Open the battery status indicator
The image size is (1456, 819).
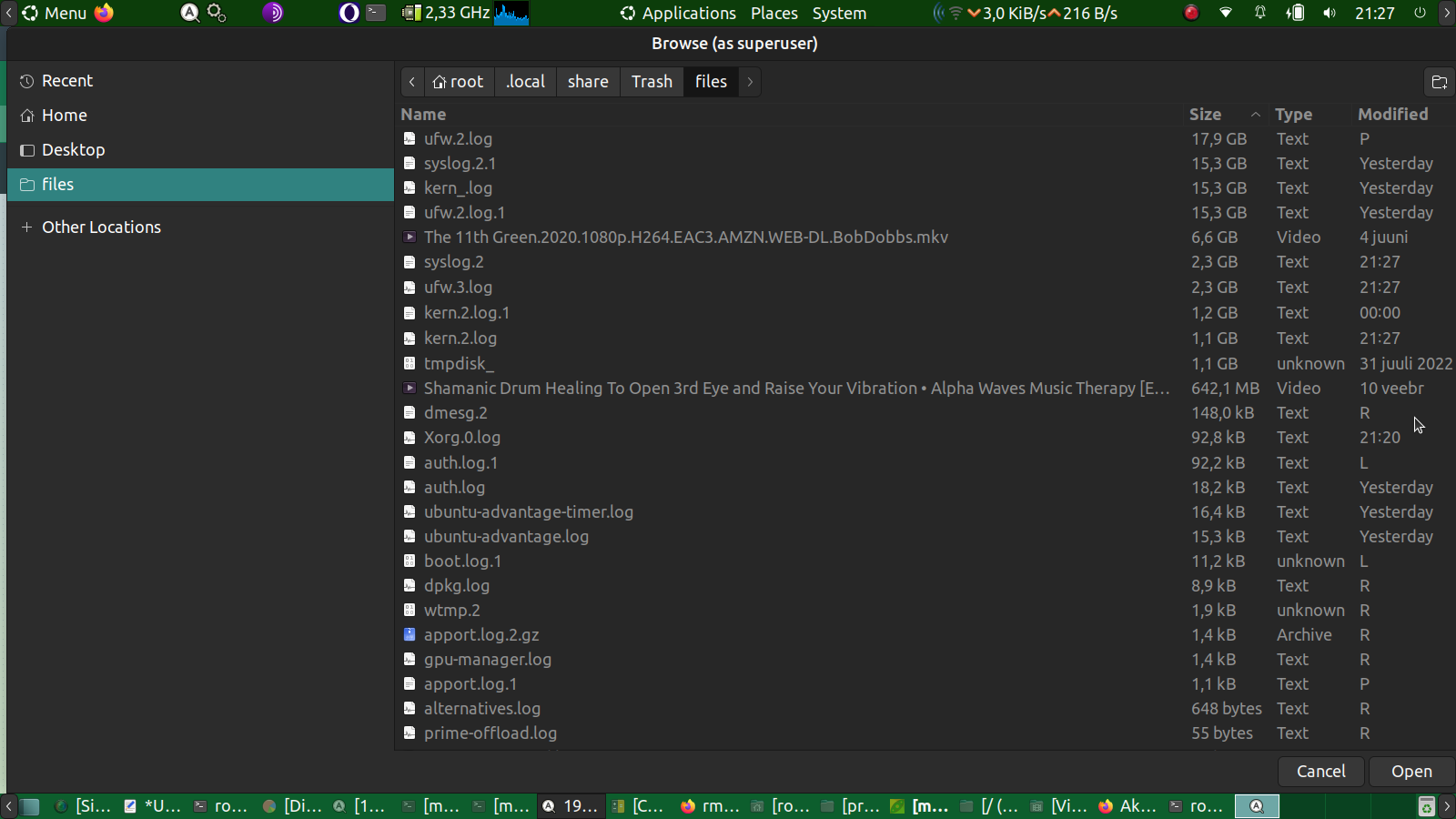click(1295, 13)
